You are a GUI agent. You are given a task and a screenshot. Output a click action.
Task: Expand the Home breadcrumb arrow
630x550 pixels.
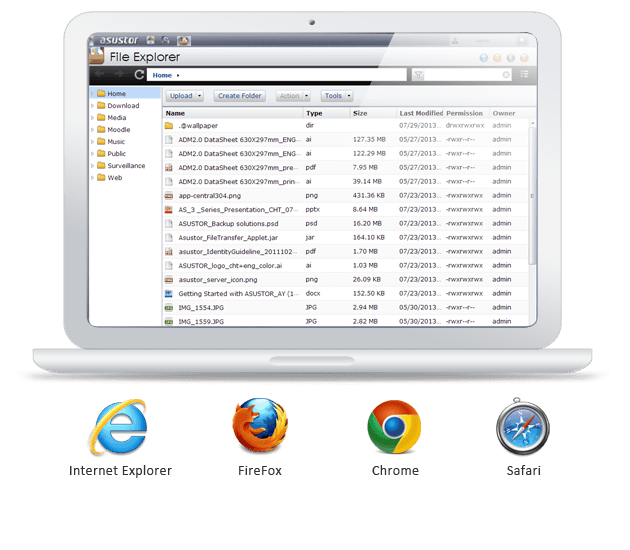click(x=178, y=75)
